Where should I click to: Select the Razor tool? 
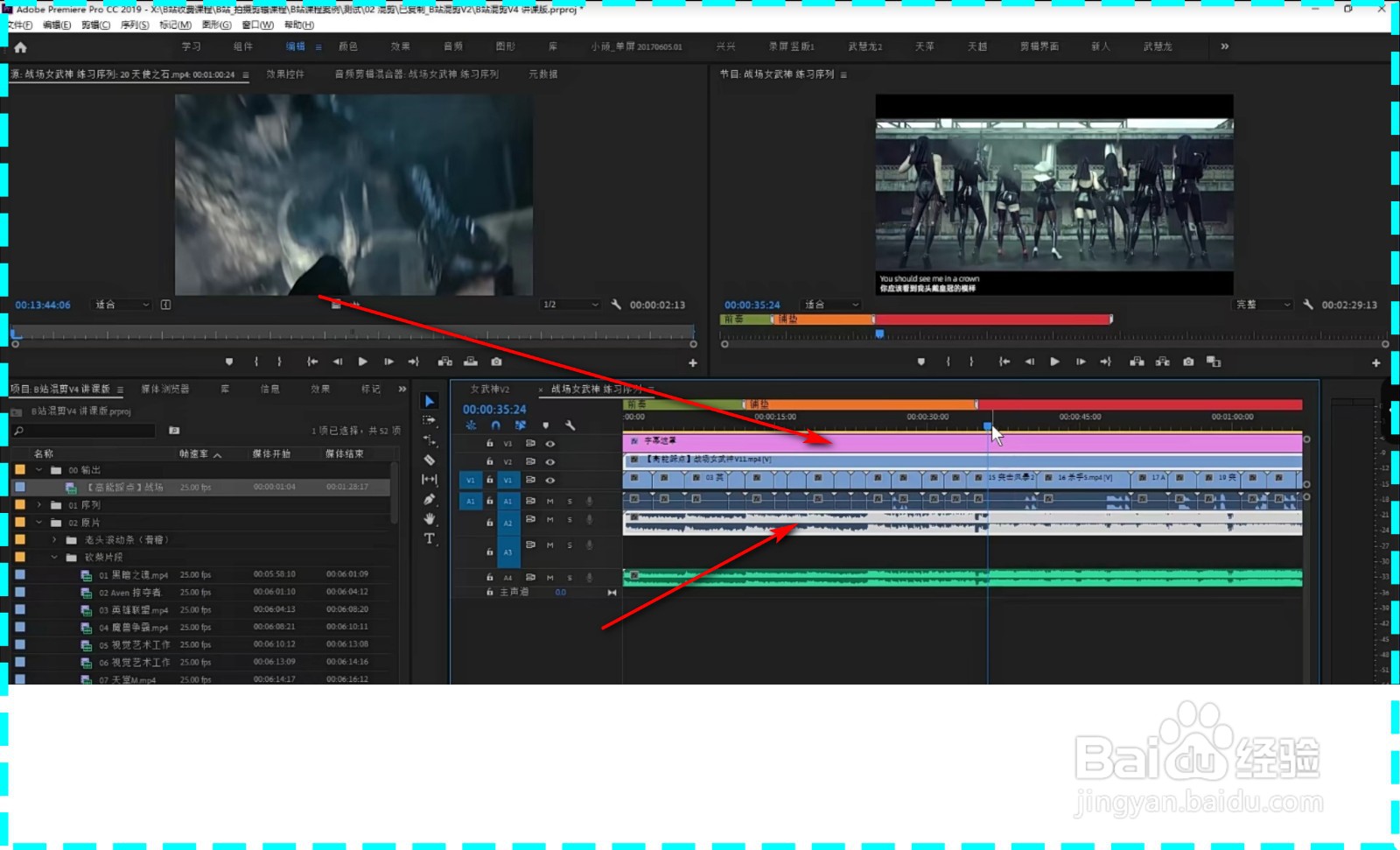coord(429,460)
